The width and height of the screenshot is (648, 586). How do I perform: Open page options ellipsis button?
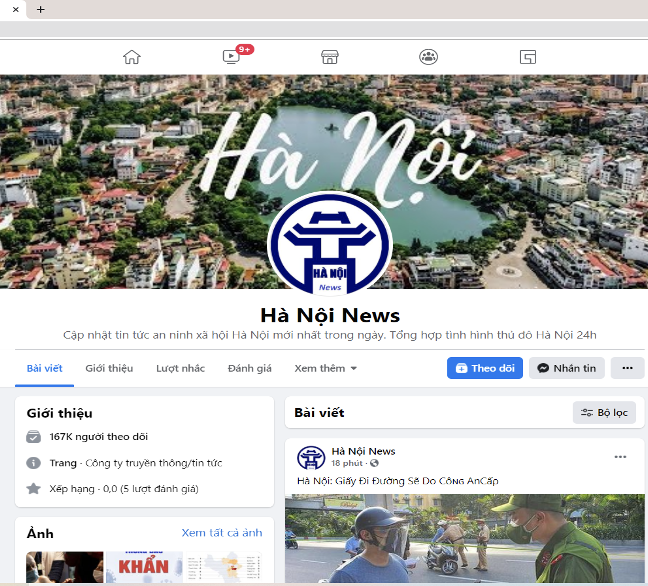[627, 368]
